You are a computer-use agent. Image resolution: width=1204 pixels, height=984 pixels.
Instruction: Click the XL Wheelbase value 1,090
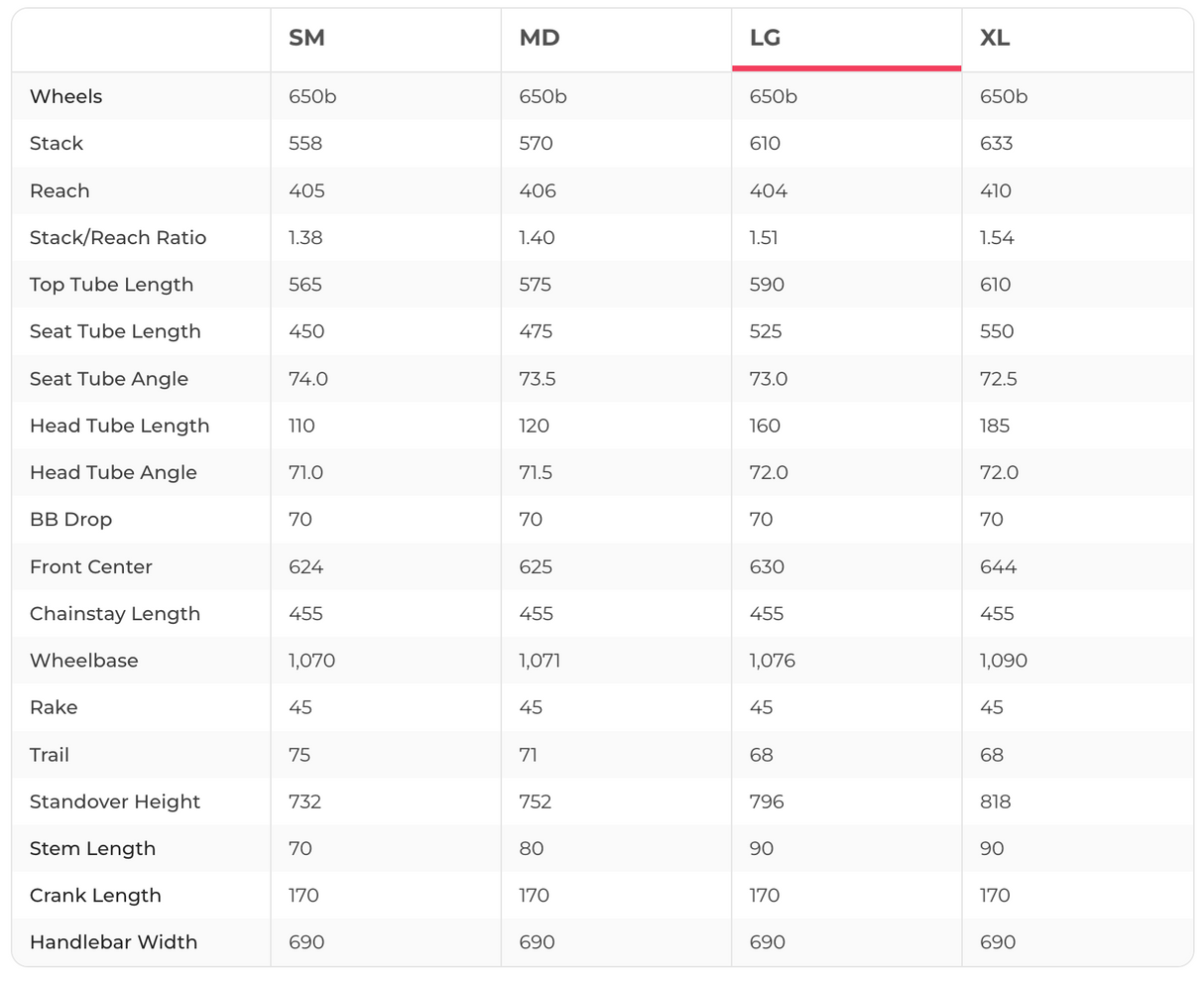tap(1004, 661)
